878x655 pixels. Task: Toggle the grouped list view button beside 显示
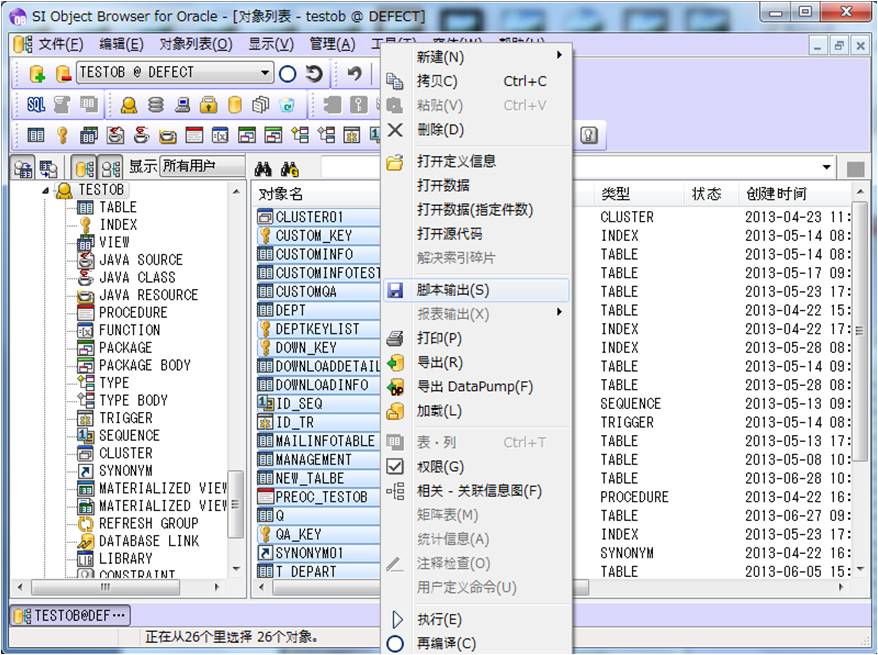point(102,167)
